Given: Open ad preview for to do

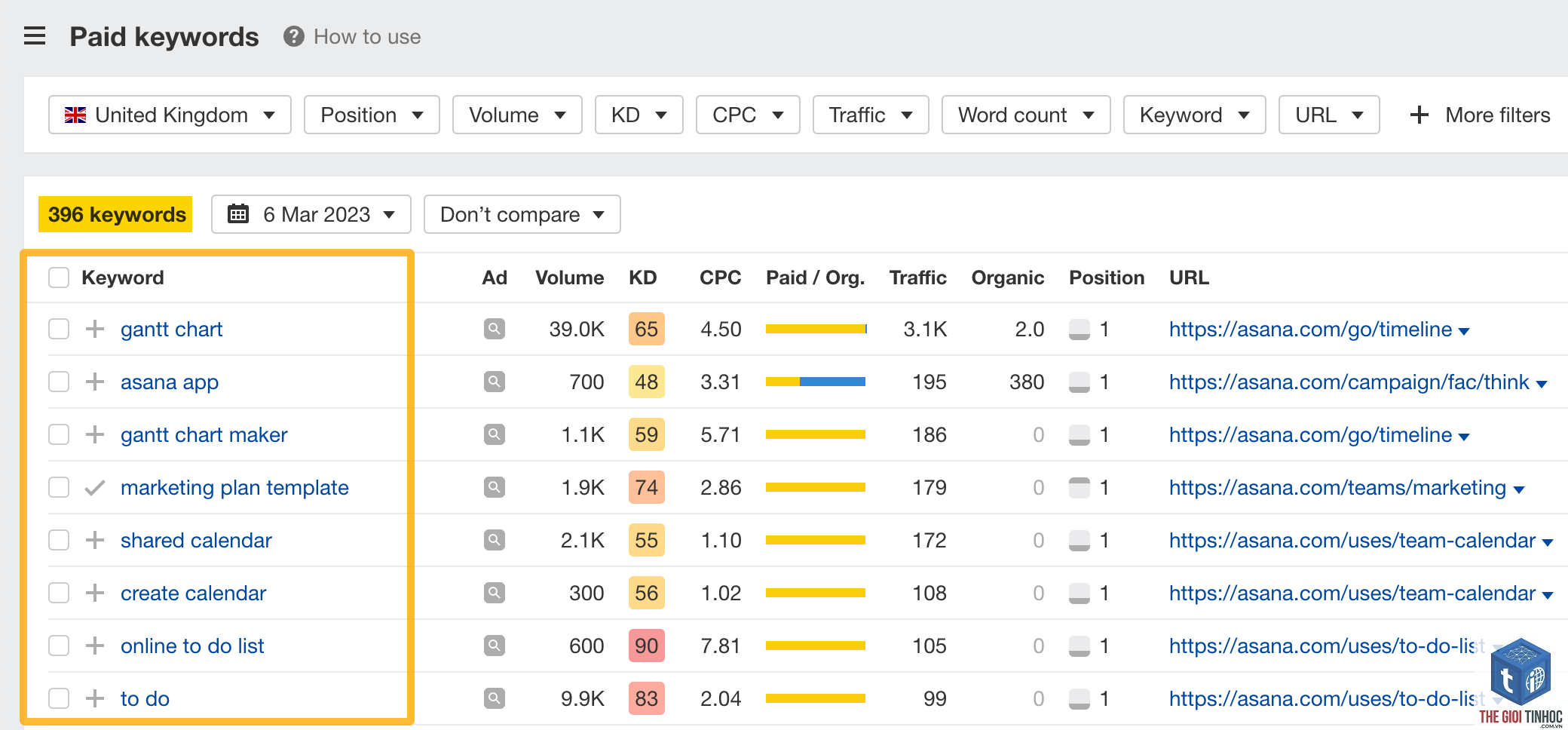Looking at the screenshot, I should click(494, 698).
